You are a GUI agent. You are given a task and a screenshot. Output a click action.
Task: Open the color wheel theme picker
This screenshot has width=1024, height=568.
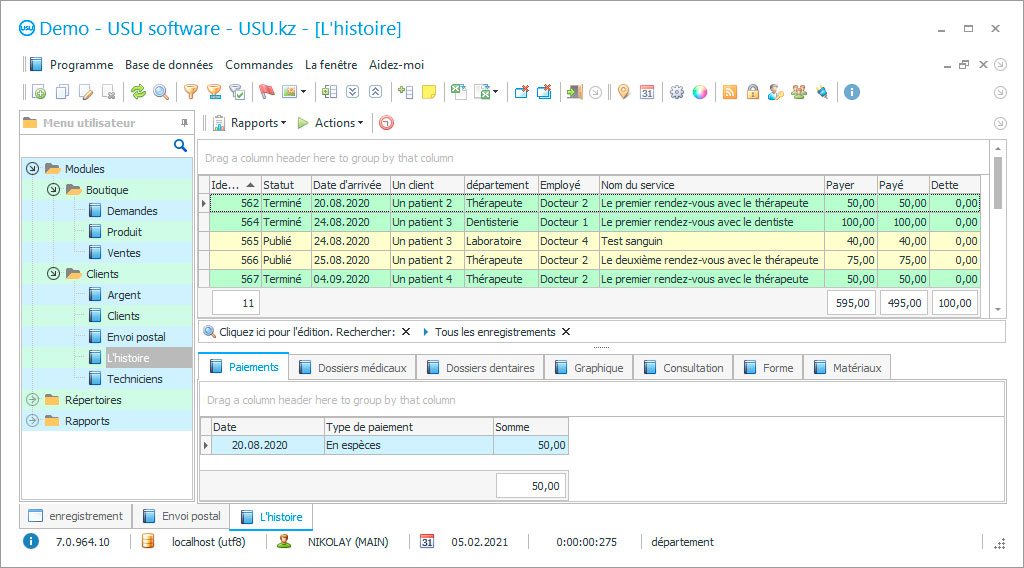[x=700, y=92]
